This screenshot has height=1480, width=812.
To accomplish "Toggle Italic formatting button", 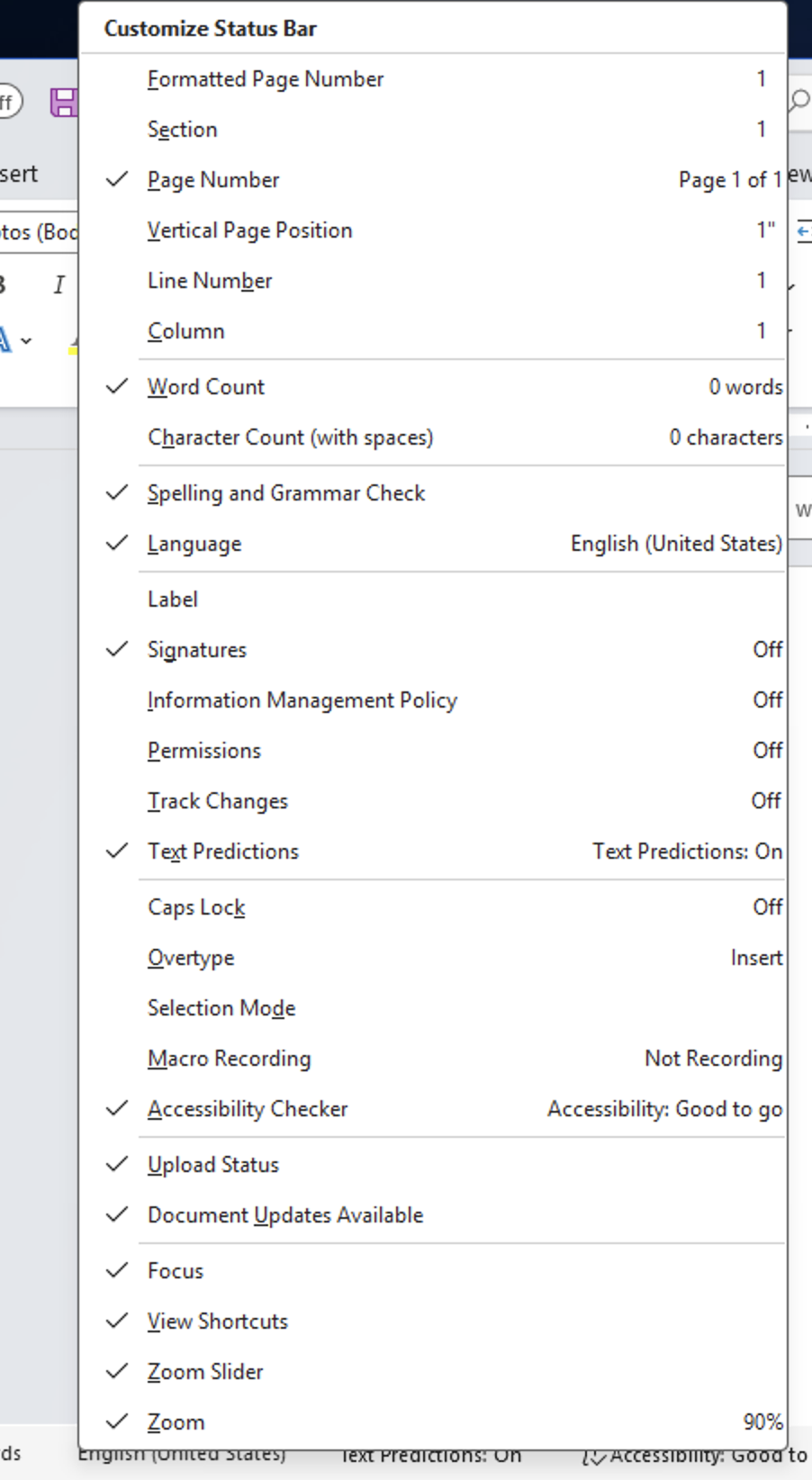I will point(59,284).
